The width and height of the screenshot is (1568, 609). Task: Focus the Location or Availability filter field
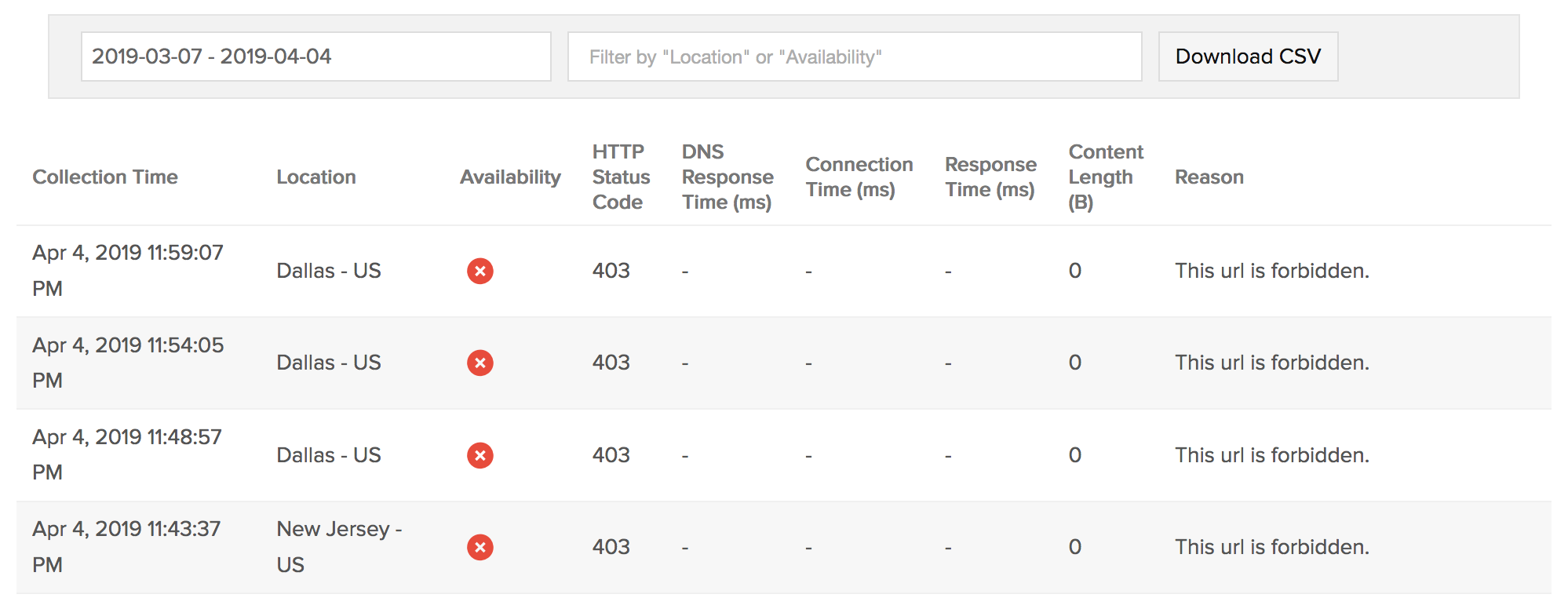tap(854, 57)
